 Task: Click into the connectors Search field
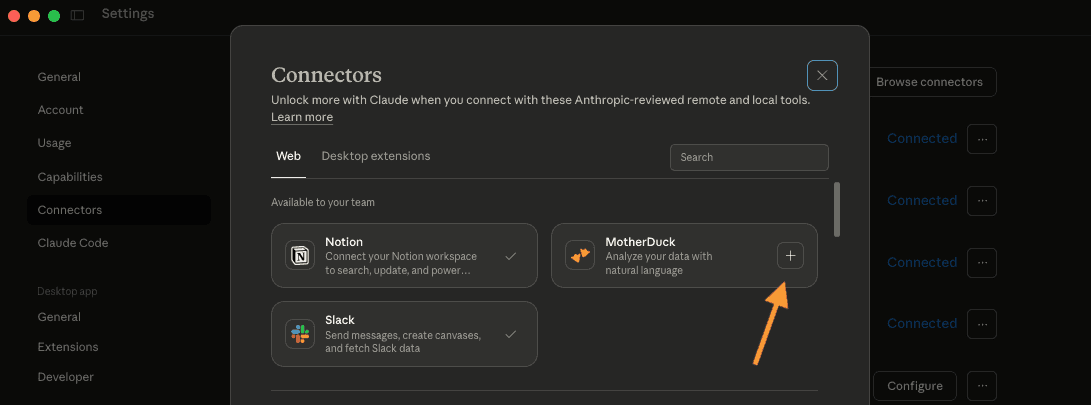[x=749, y=157]
